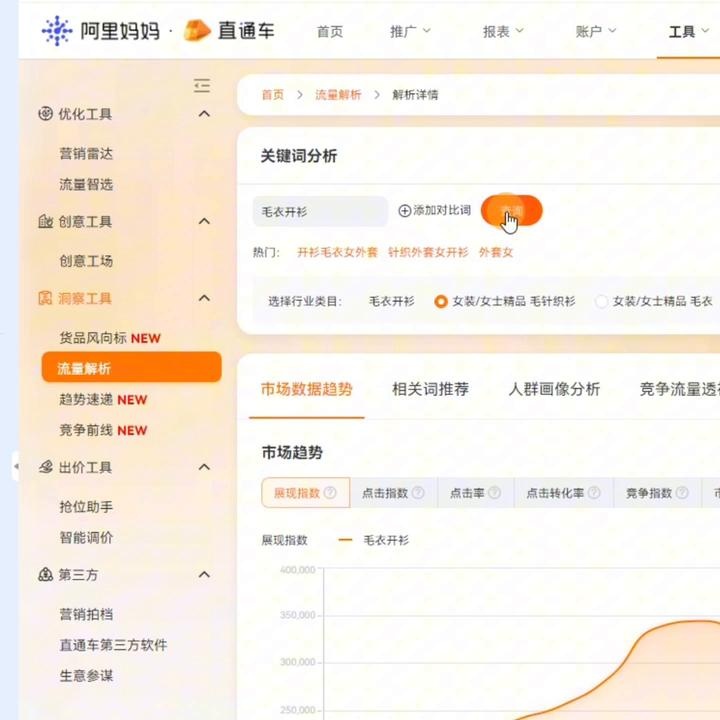Go to 首页 in top navigation
Screen dimensions: 720x720
(x=330, y=31)
